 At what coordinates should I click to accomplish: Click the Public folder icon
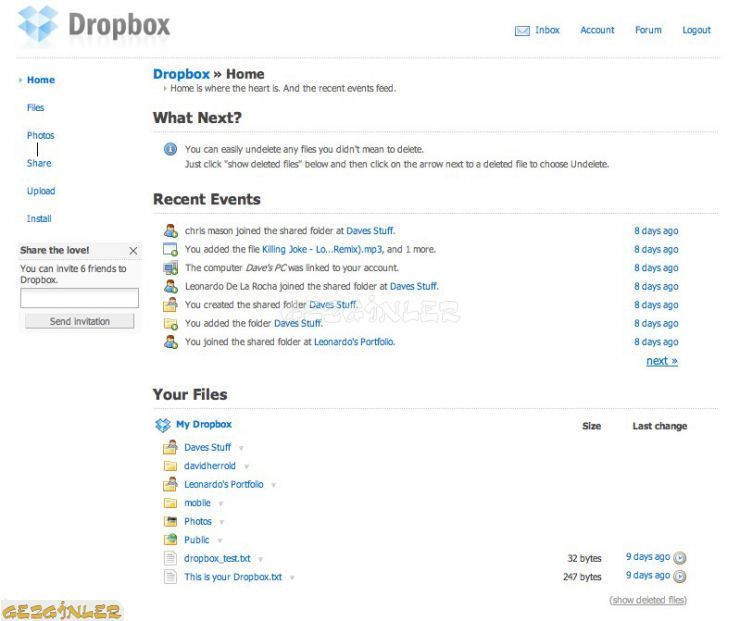click(x=170, y=540)
